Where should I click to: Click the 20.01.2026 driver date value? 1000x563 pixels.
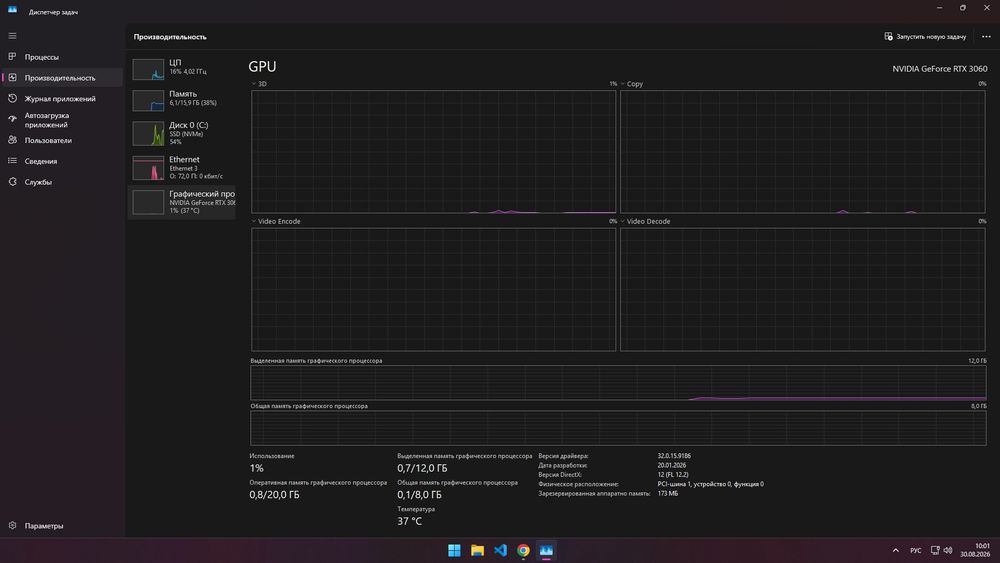pos(672,465)
